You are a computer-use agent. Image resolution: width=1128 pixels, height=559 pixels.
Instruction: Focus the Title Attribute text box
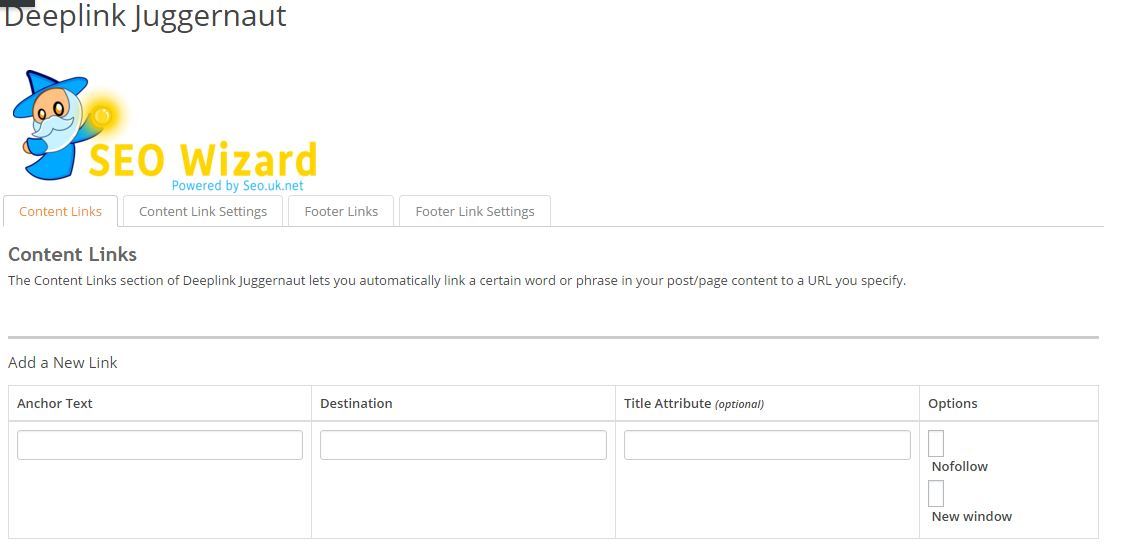coord(767,445)
